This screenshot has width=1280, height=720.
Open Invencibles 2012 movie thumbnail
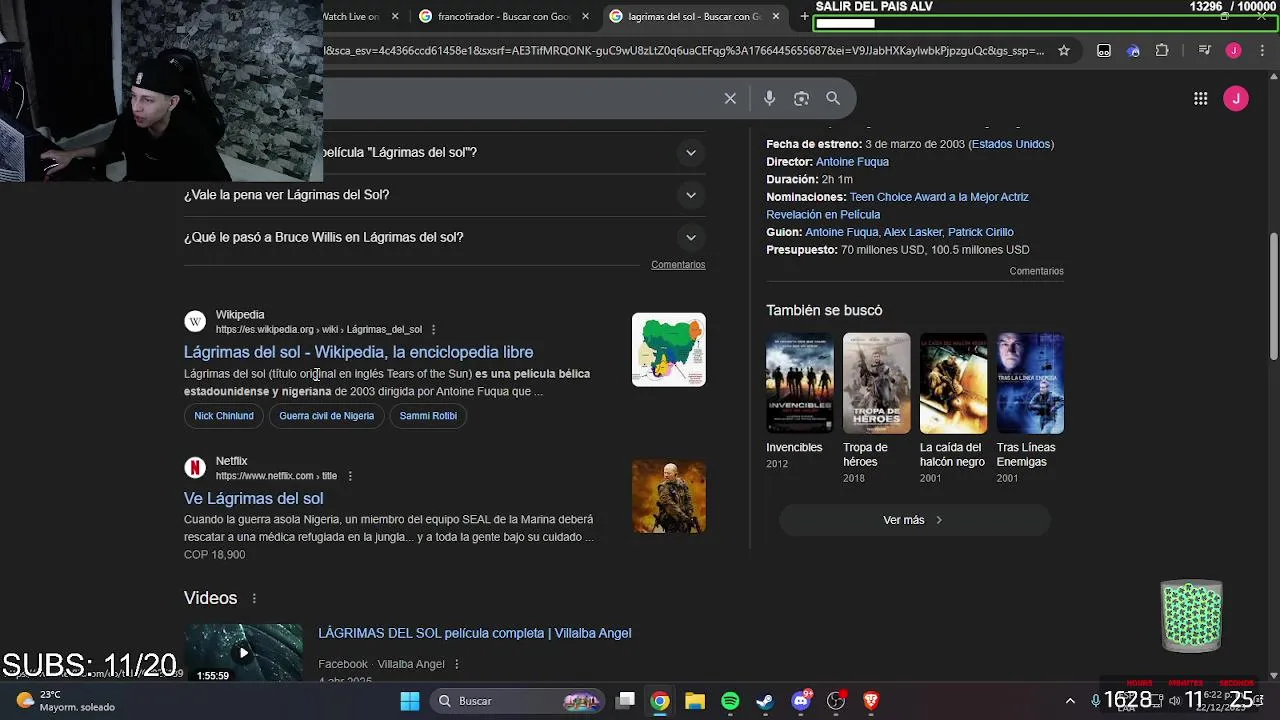(800, 383)
